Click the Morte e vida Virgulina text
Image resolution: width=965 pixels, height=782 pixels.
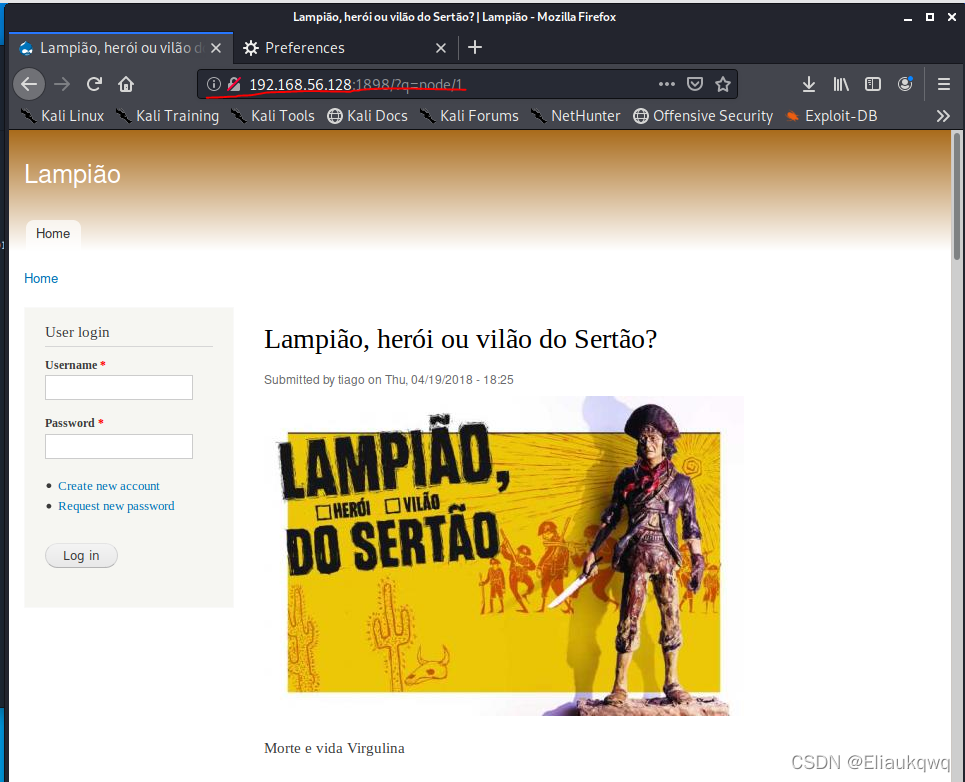coord(334,749)
